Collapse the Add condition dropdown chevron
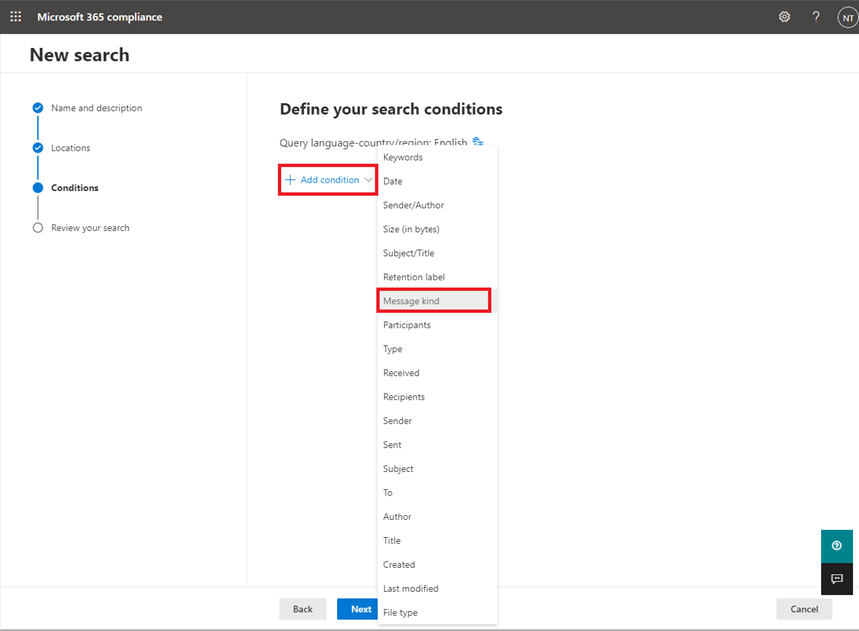This screenshot has height=631, width=859. [368, 180]
